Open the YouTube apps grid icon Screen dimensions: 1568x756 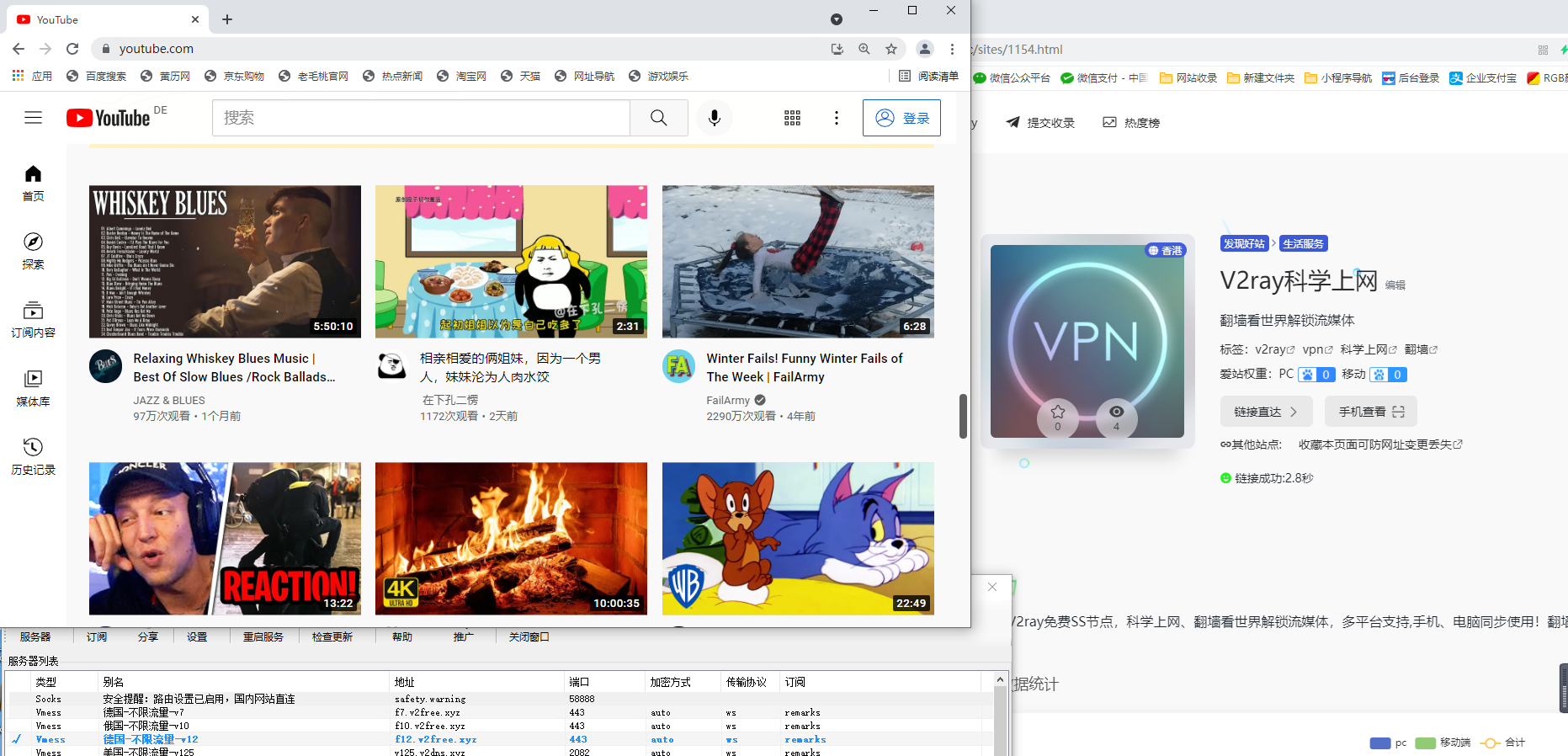792,118
